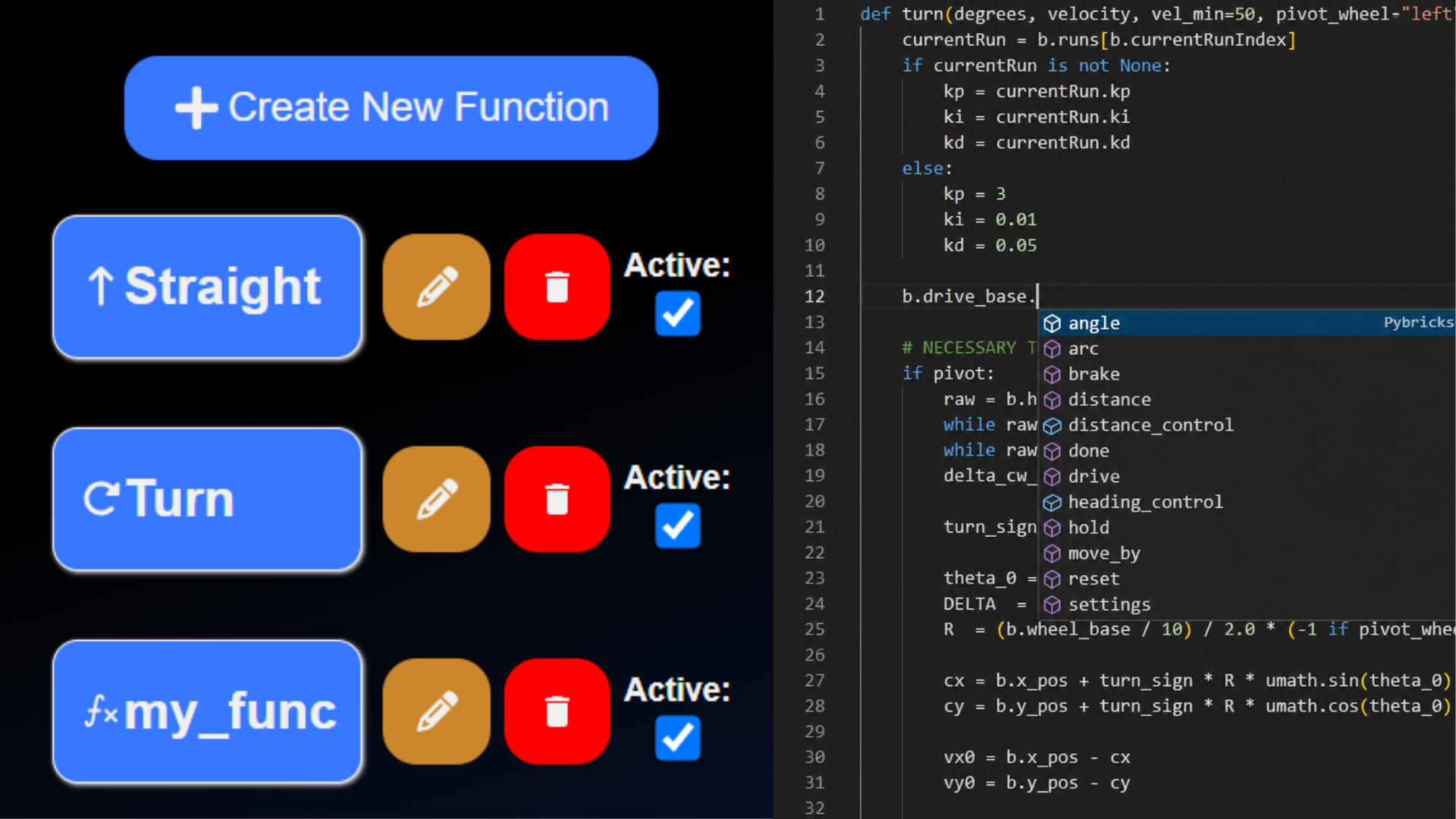Pick 'distance' method suggestion
1456x819 pixels.
tap(1247, 400)
